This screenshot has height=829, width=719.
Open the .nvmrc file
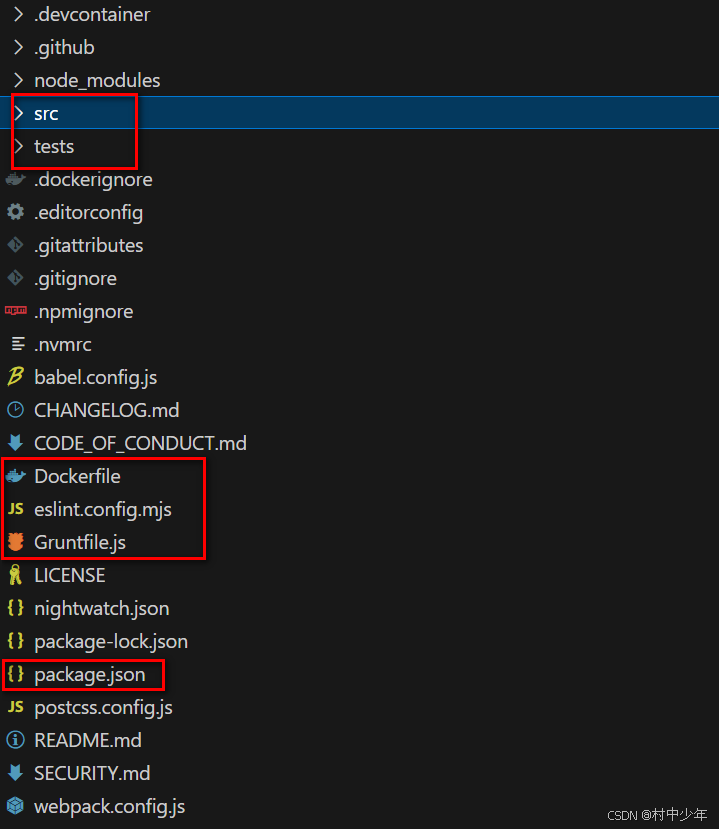[63, 345]
